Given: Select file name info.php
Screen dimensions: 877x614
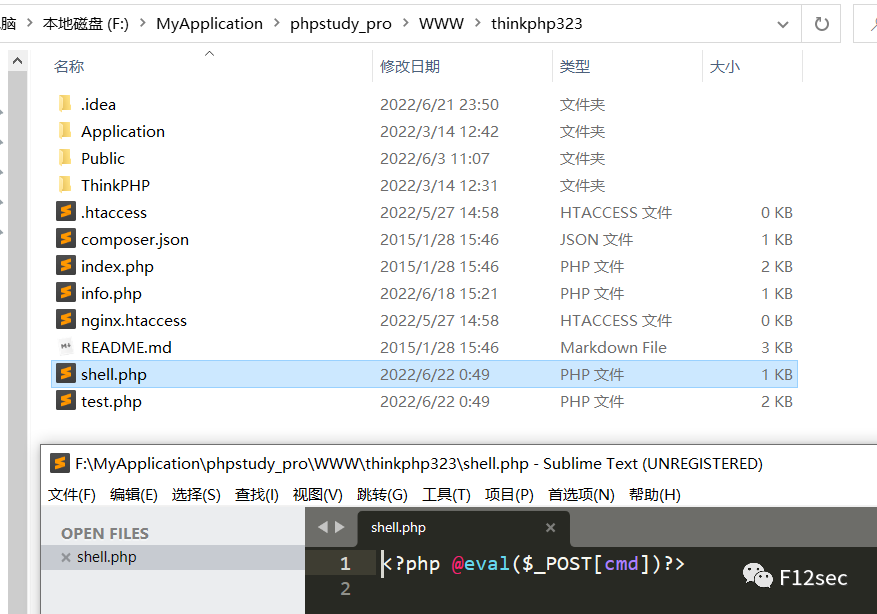Looking at the screenshot, I should [x=111, y=293].
